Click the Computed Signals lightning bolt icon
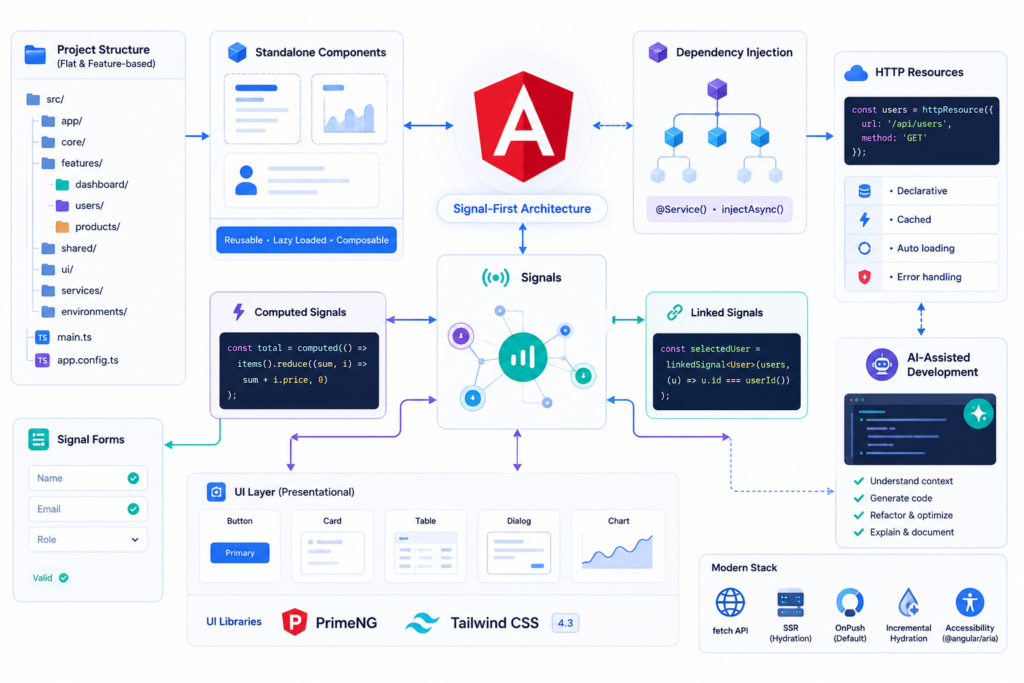 pos(239,312)
